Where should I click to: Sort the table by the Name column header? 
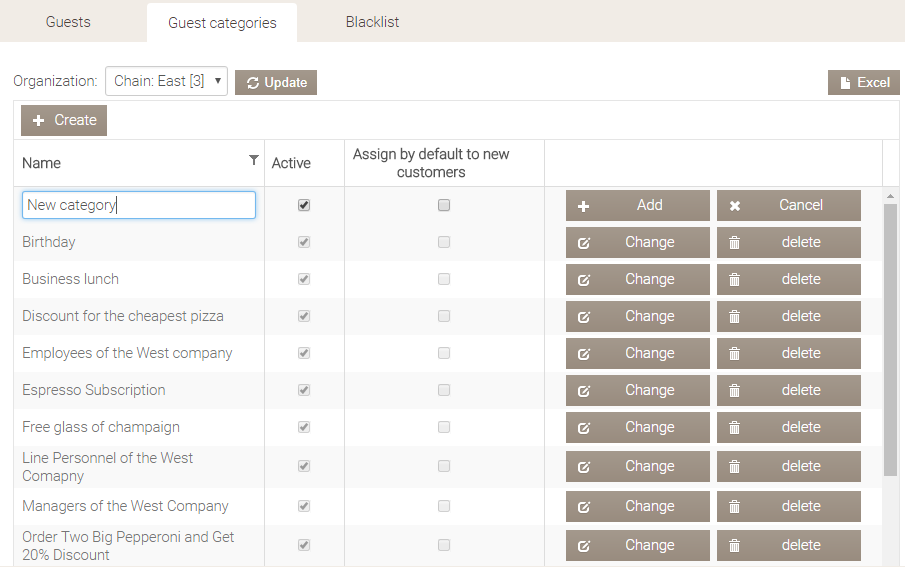click(x=42, y=163)
